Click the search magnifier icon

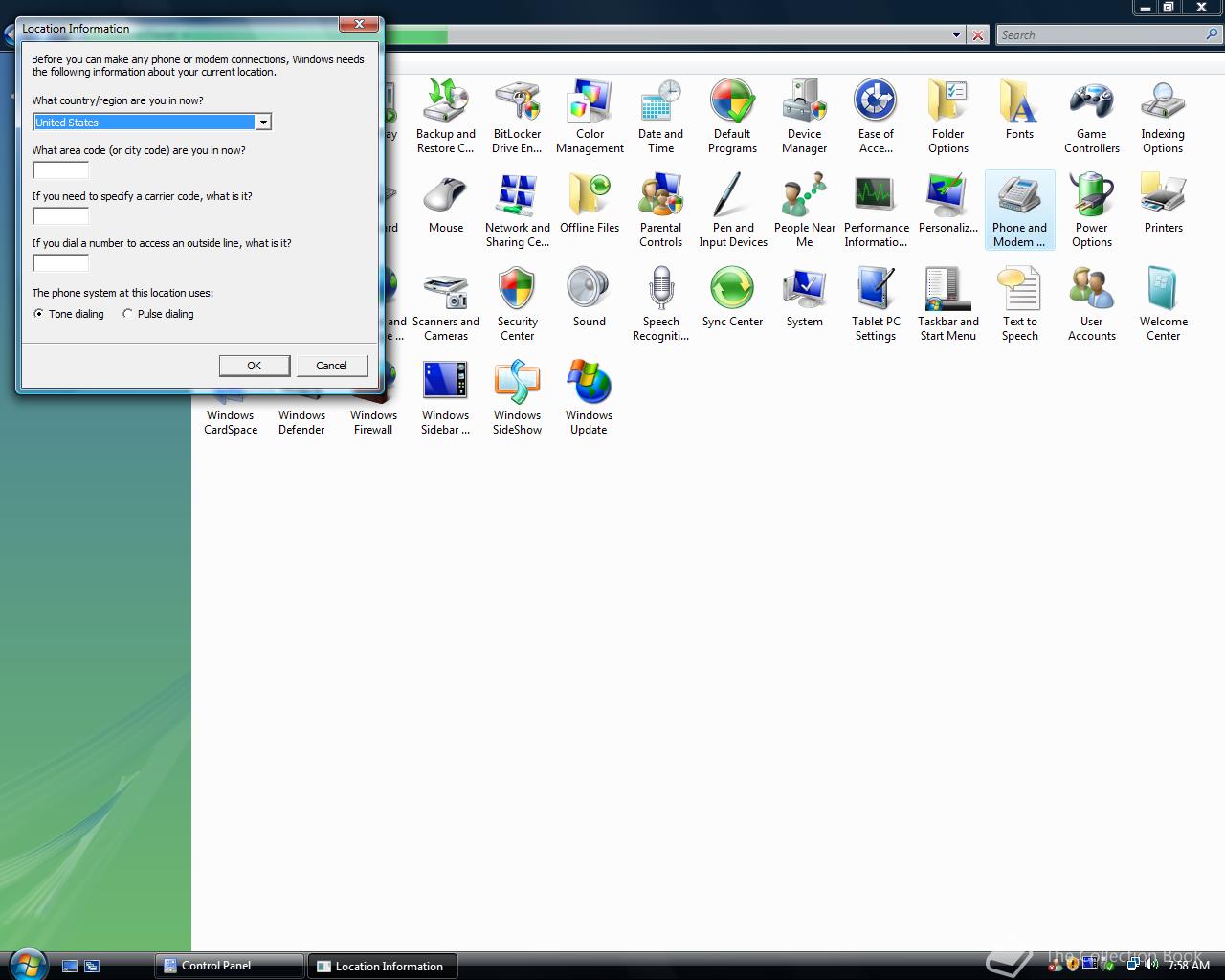click(x=1214, y=35)
